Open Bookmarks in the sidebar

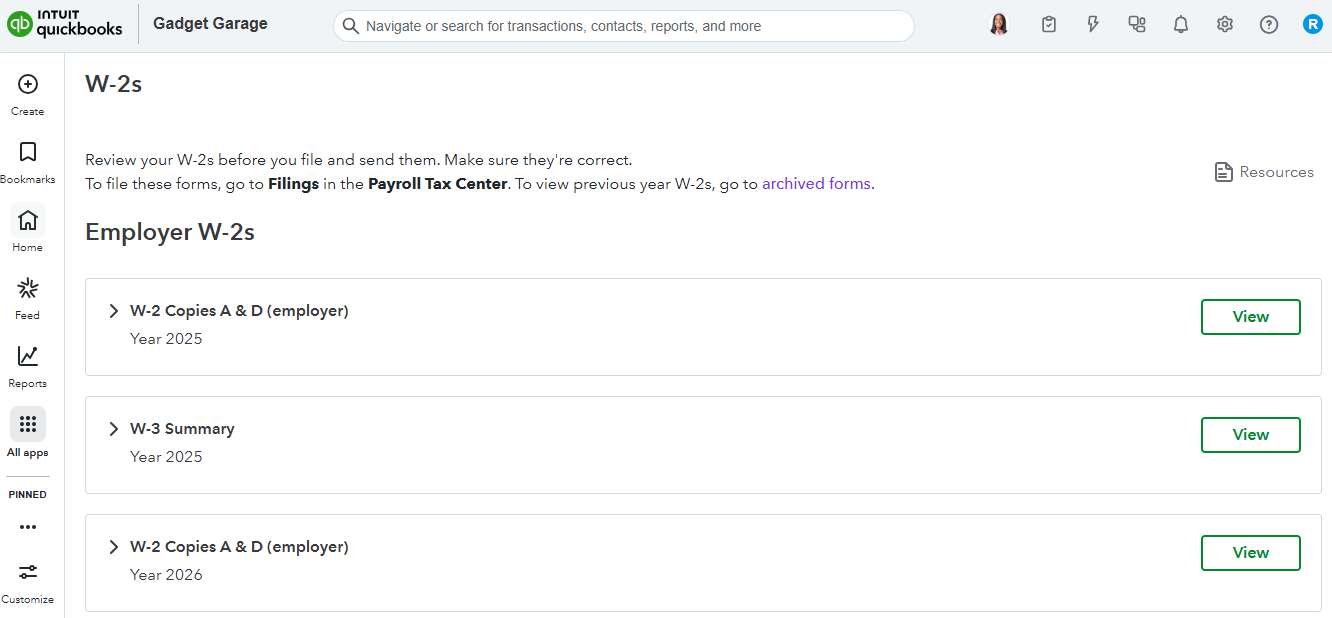[x=28, y=152]
